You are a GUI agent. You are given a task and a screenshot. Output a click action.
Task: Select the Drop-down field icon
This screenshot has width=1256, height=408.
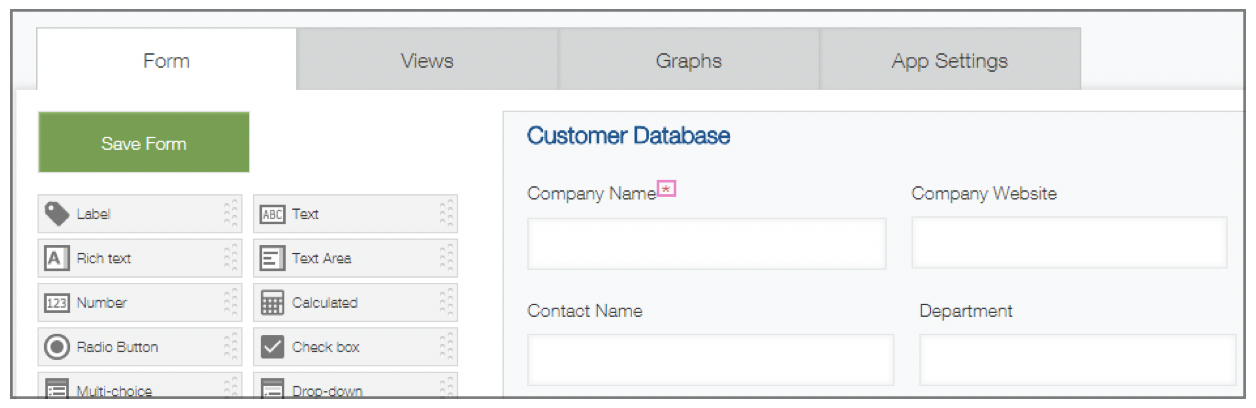coord(272,390)
